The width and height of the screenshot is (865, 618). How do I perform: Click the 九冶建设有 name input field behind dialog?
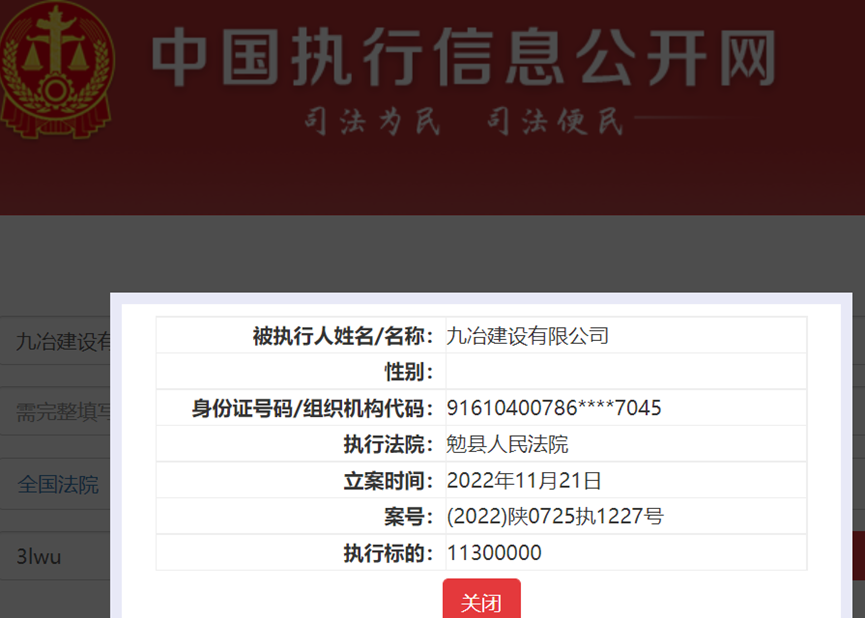click(x=55, y=341)
